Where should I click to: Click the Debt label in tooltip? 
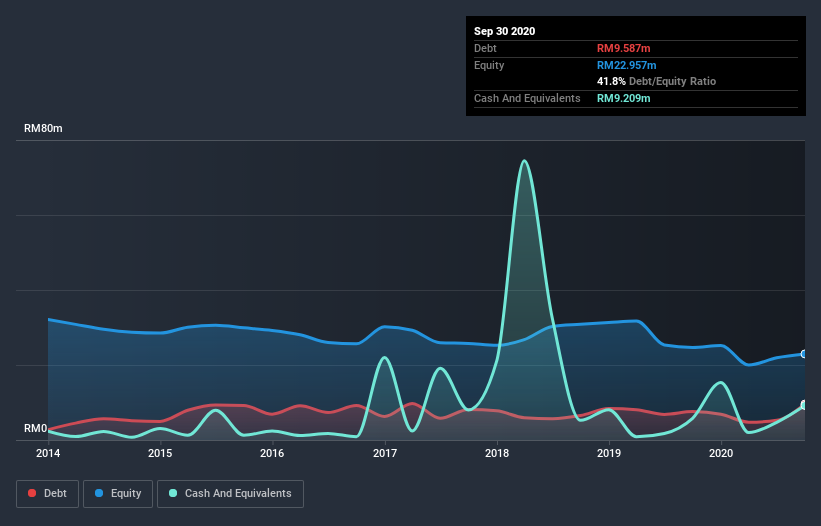coord(485,48)
